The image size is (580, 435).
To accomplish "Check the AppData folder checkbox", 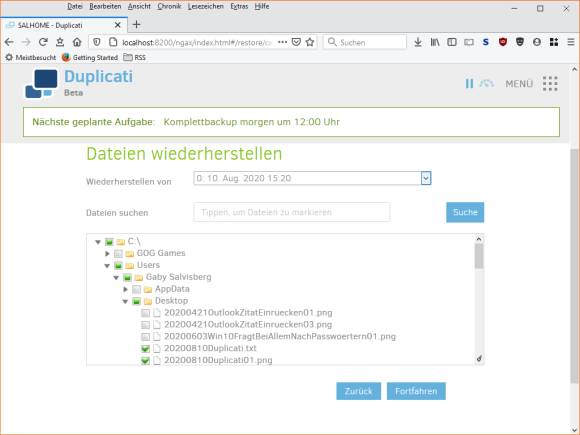I will point(136,289).
